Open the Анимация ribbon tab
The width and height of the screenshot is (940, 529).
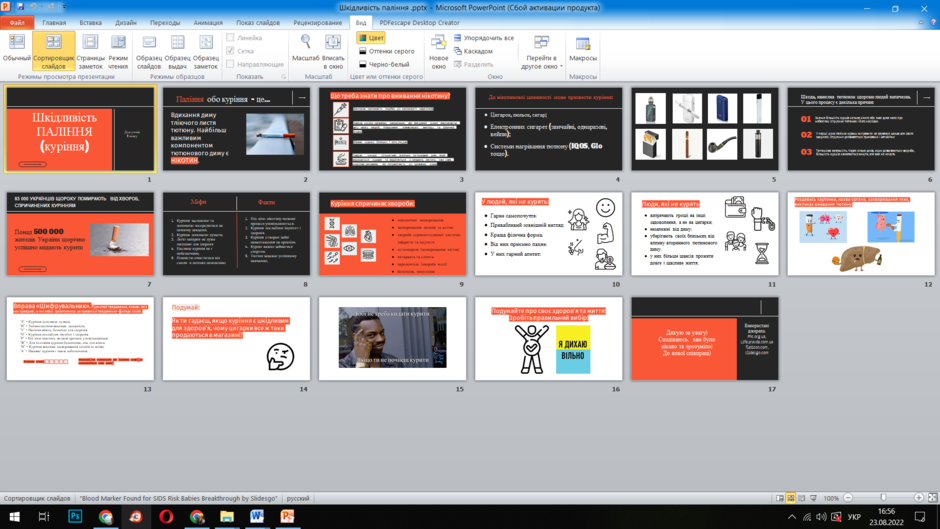(x=208, y=23)
